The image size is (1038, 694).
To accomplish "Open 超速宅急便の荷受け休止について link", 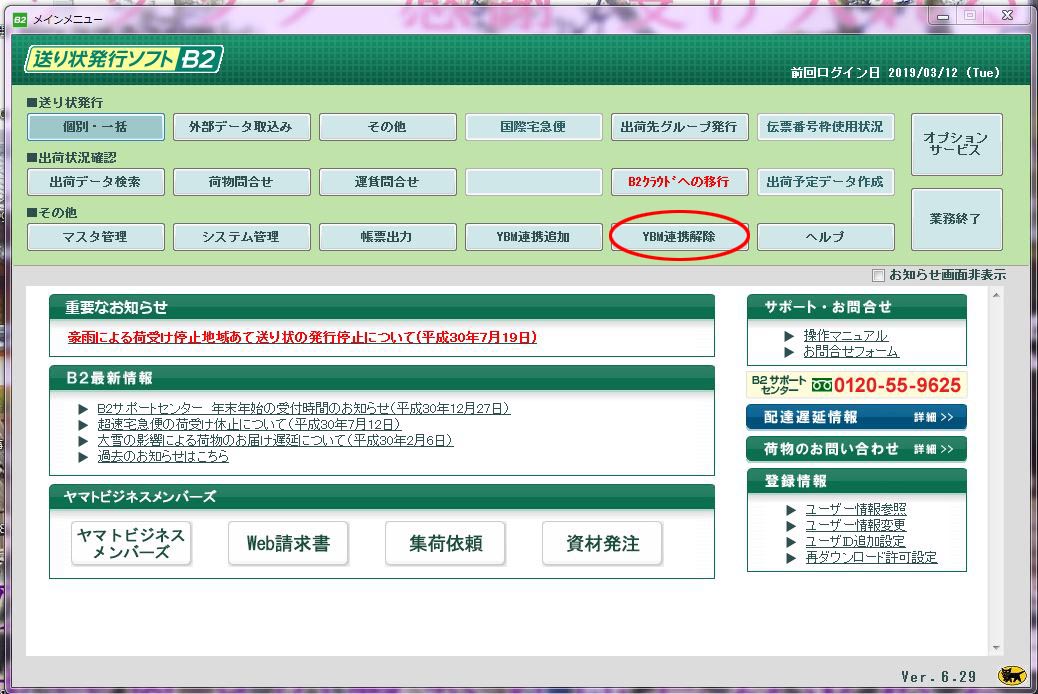I will pos(249,424).
